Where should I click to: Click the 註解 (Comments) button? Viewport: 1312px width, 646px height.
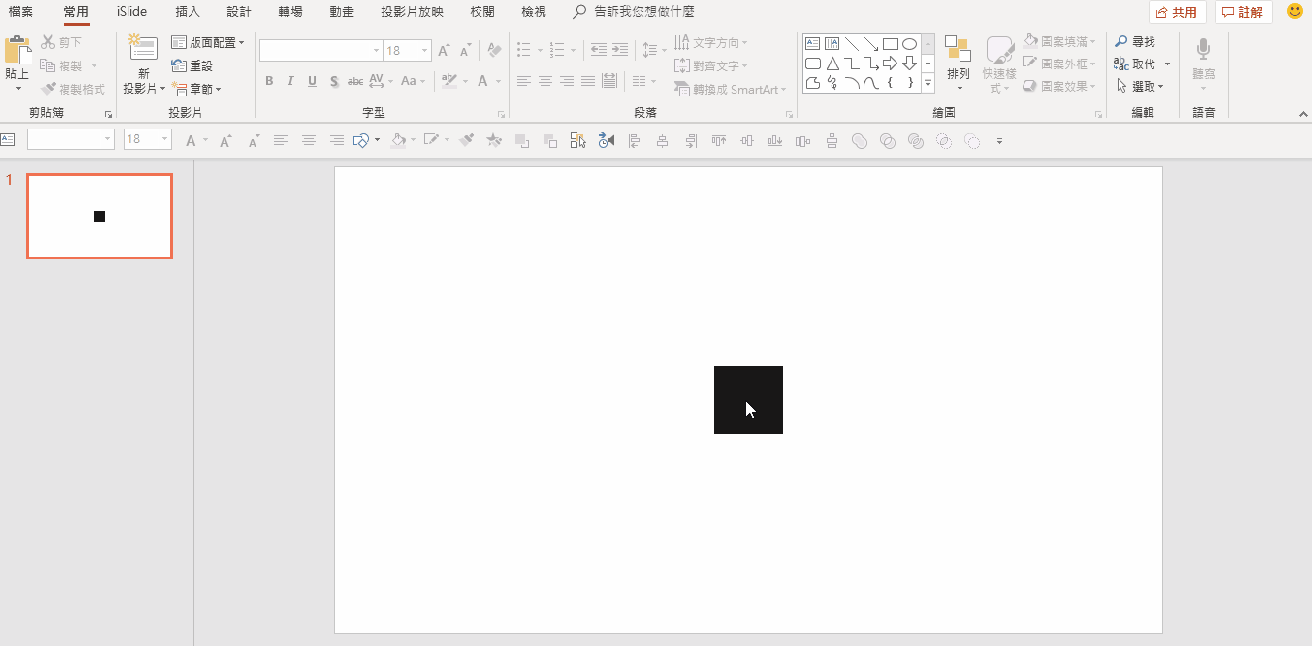click(x=1244, y=12)
